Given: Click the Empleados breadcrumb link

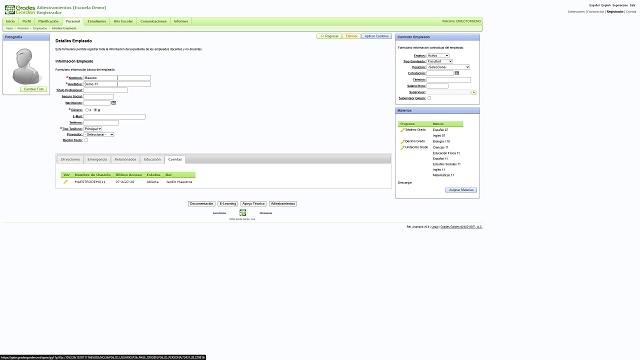Looking at the screenshot, I should pos(40,28).
